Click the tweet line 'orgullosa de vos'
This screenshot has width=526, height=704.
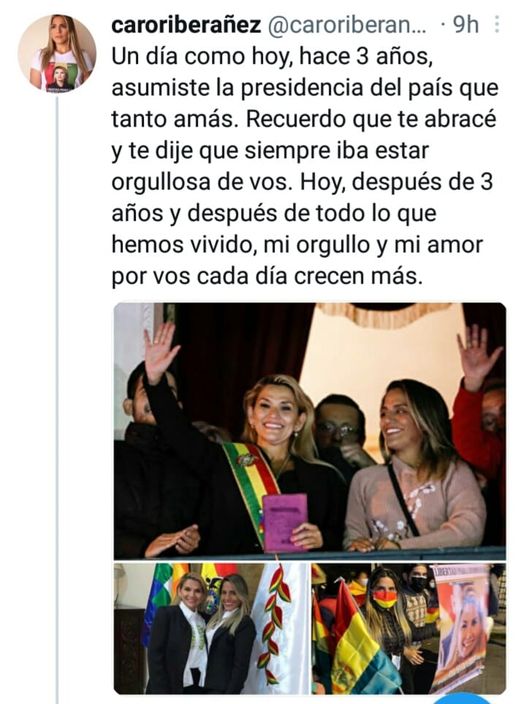coord(199,182)
